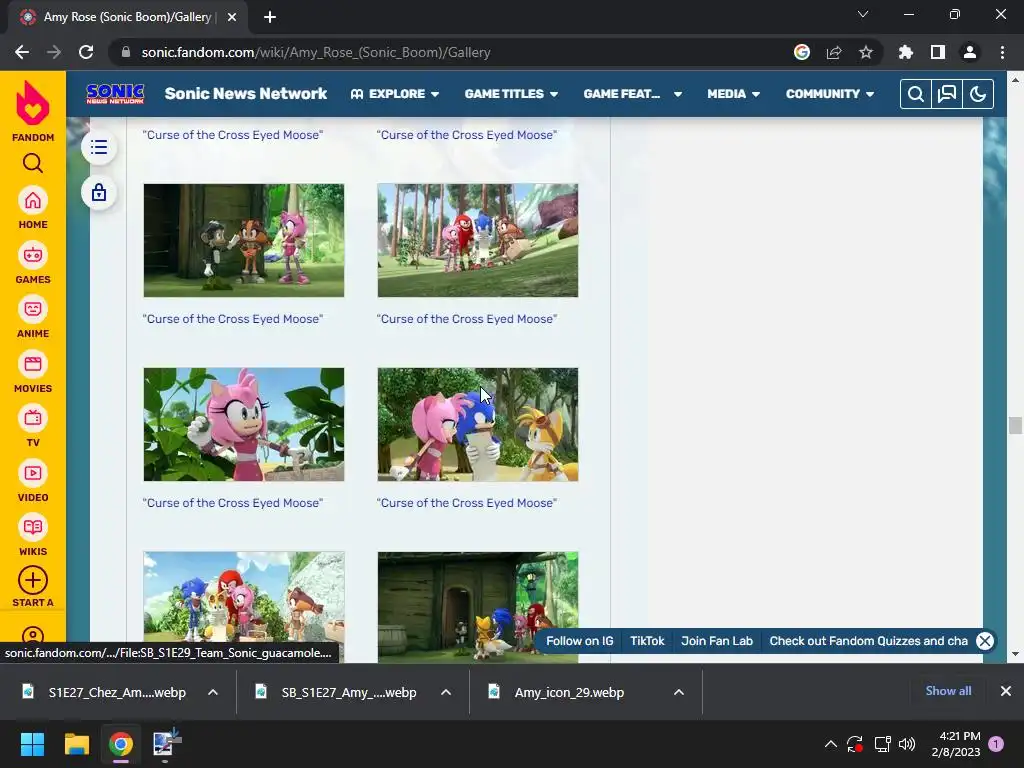Viewport: 1024px width, 768px height.
Task: Open Windows Start menu
Action: 32,744
